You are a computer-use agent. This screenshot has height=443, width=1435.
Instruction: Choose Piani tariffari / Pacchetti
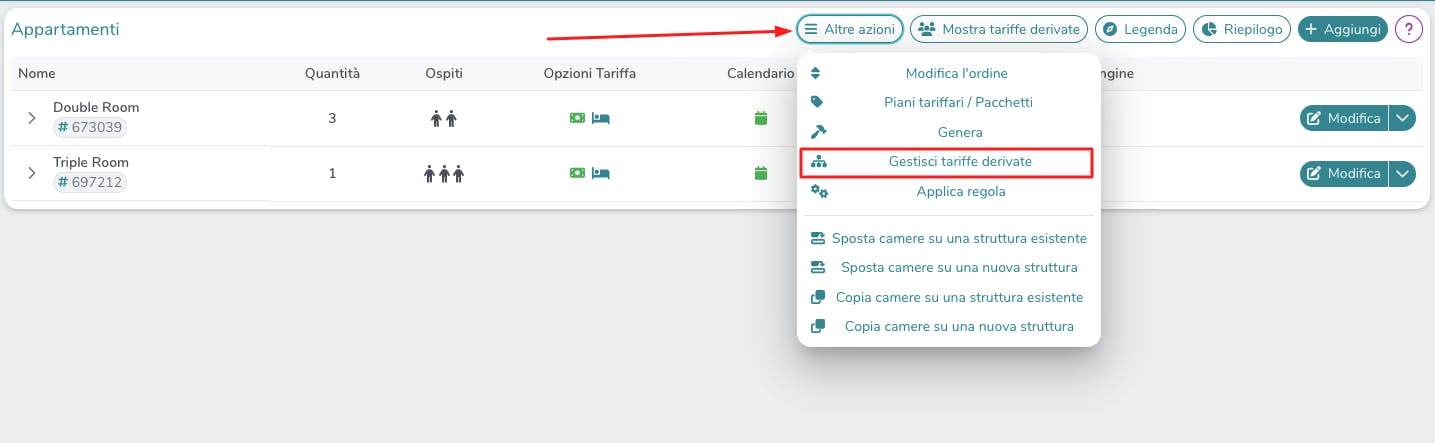[958, 102]
